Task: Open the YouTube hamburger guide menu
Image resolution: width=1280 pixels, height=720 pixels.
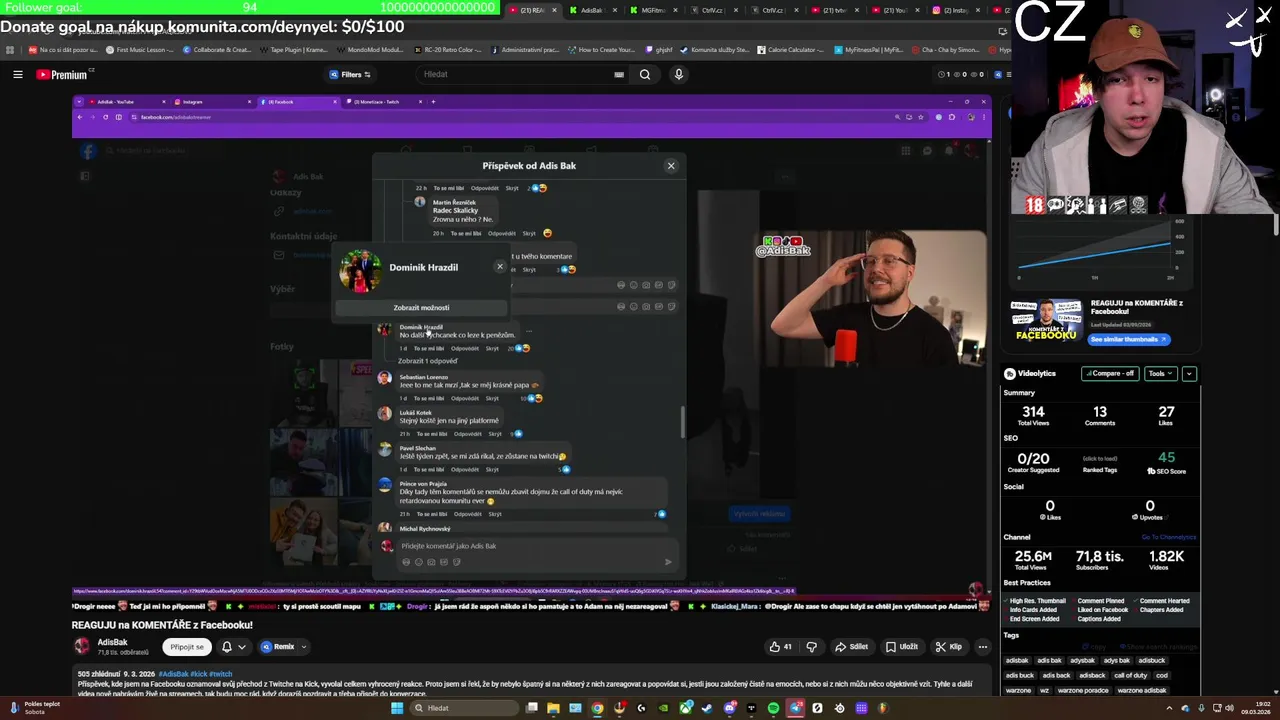Action: click(18, 74)
